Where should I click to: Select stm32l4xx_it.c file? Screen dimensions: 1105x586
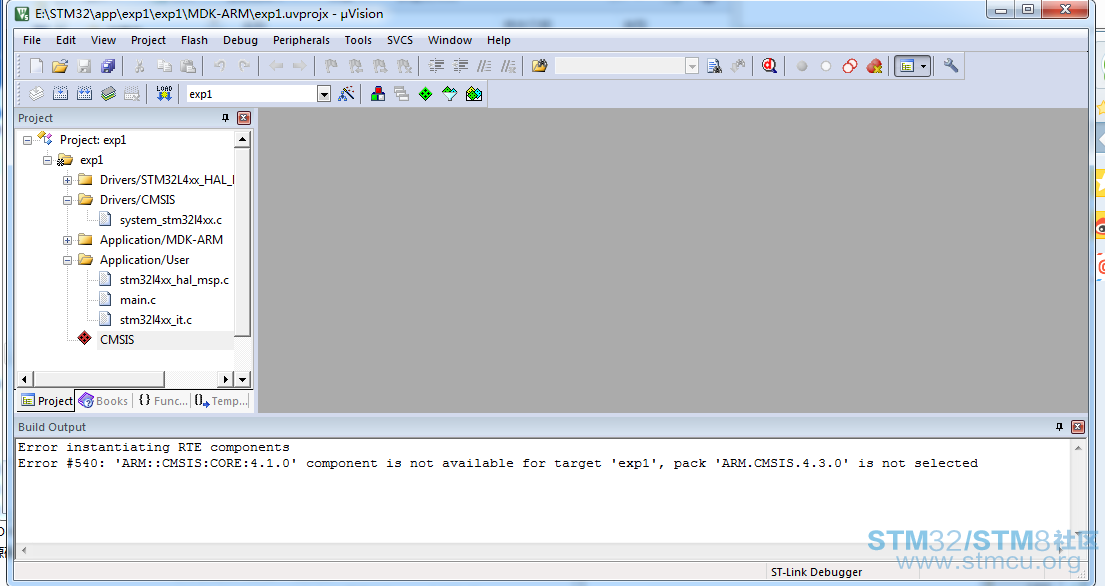[x=156, y=320]
